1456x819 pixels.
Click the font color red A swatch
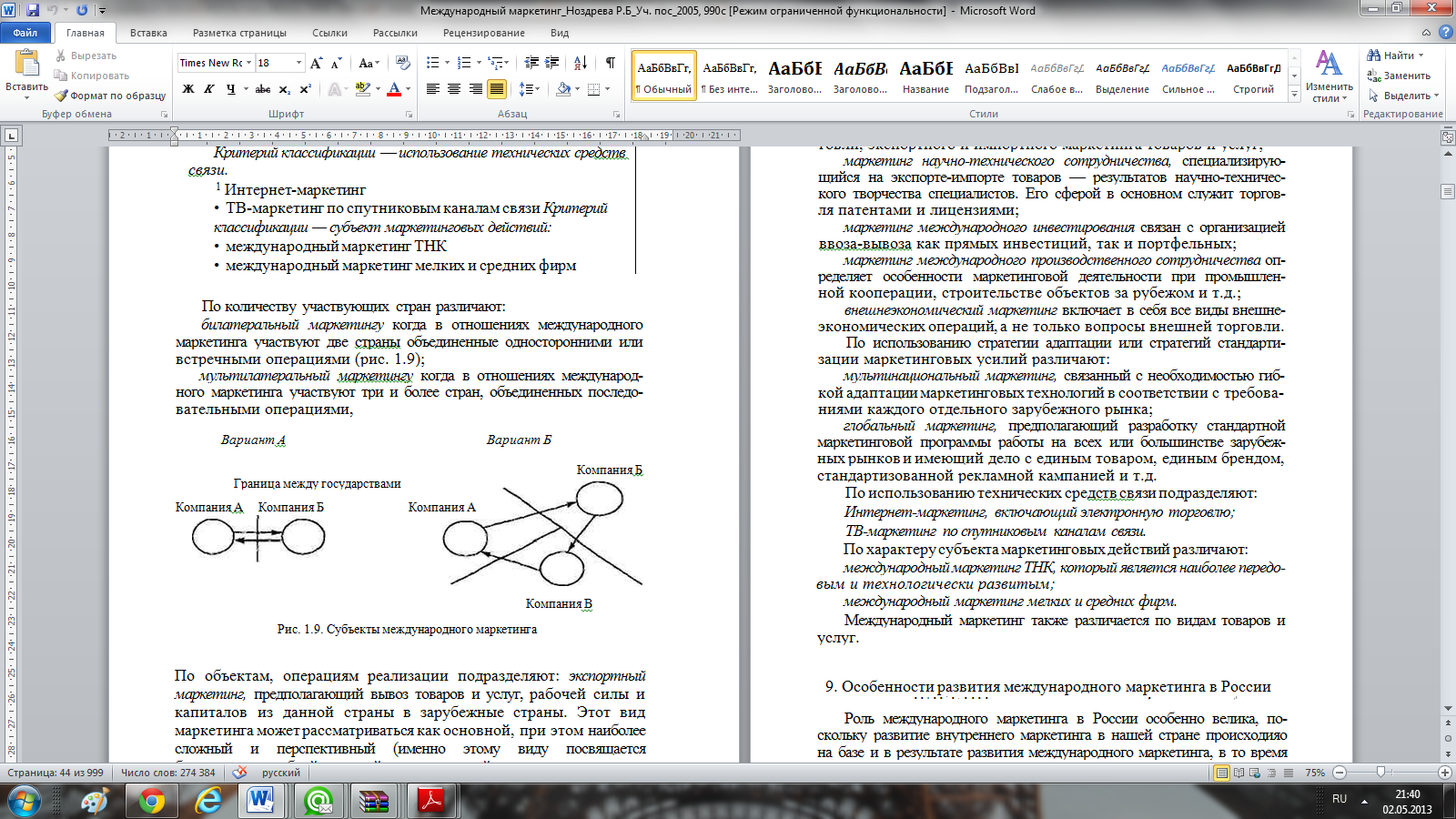(394, 89)
